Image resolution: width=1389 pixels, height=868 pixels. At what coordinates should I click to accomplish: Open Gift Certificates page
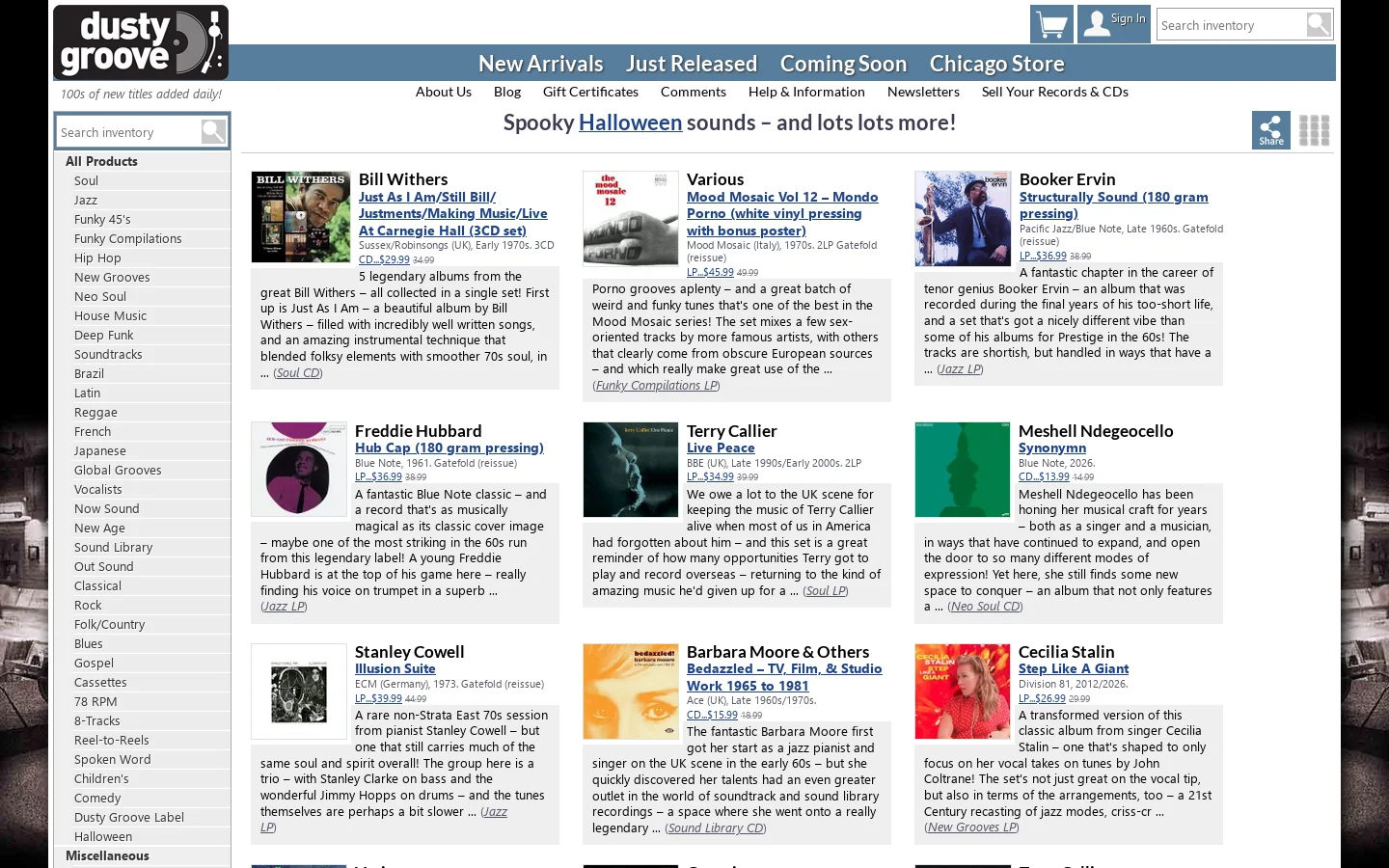point(590,92)
